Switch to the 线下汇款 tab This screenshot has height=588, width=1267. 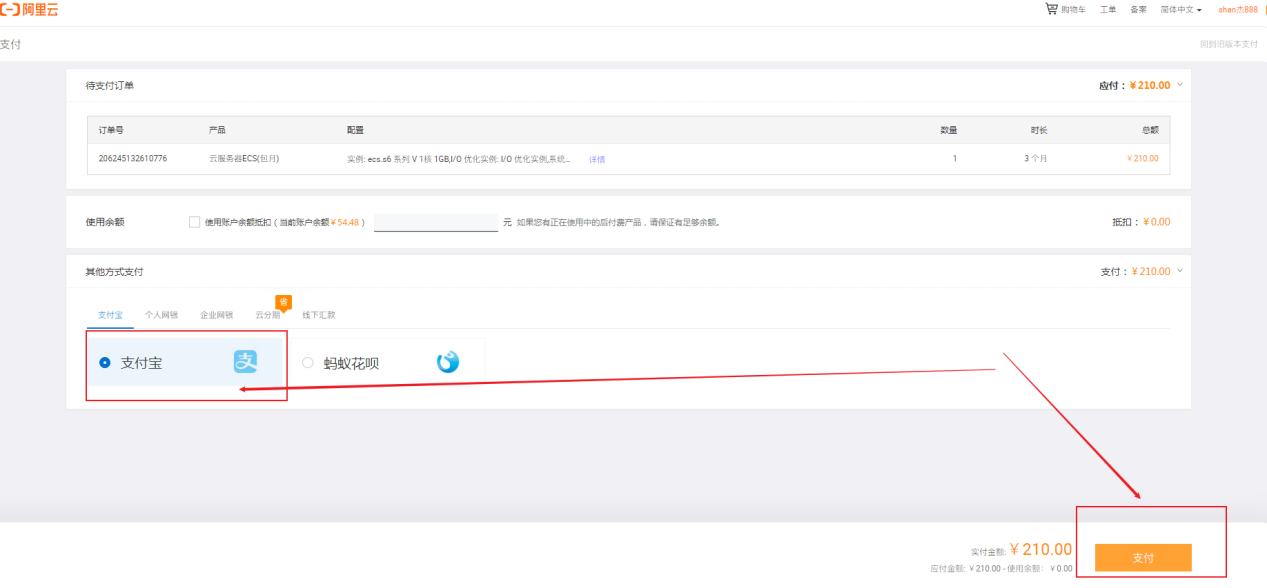pyautogui.click(x=319, y=315)
